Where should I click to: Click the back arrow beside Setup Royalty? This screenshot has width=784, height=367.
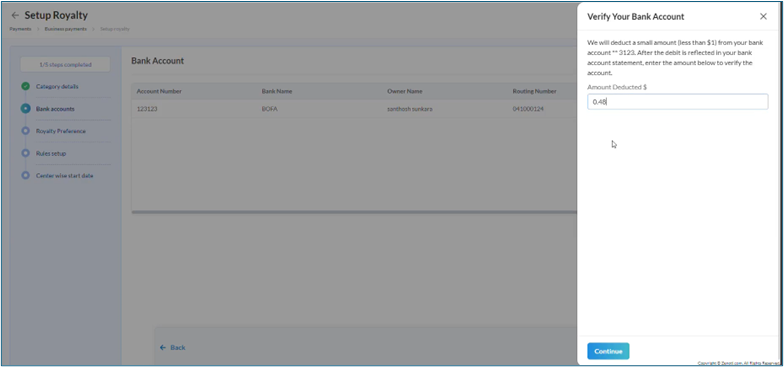point(15,16)
